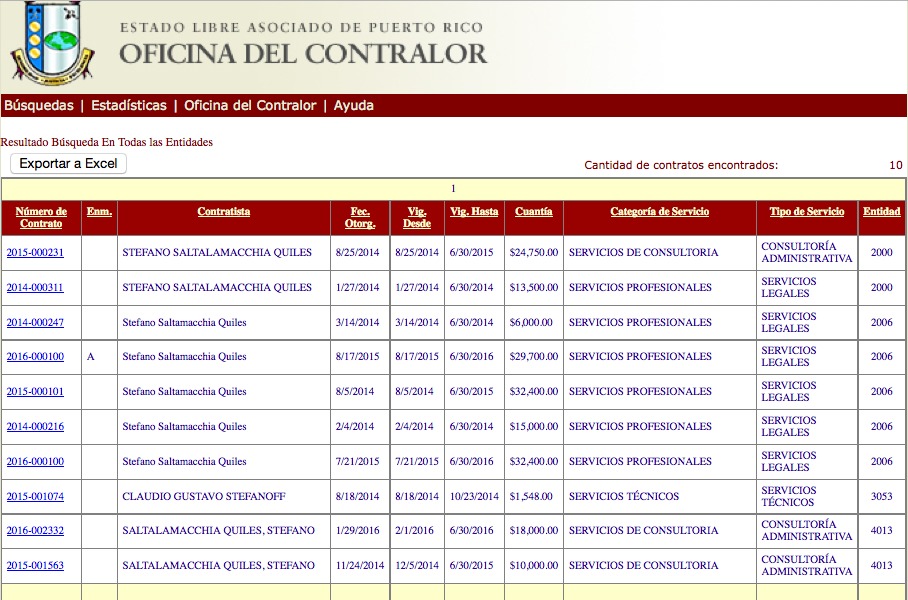
Task: Click grant date 11/24/2014
Action: [360, 565]
